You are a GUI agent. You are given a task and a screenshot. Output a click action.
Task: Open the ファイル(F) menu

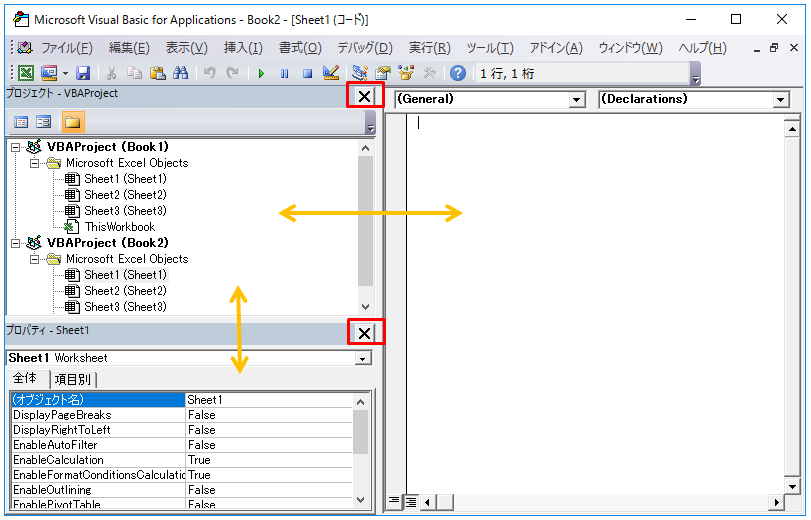[x=67, y=48]
